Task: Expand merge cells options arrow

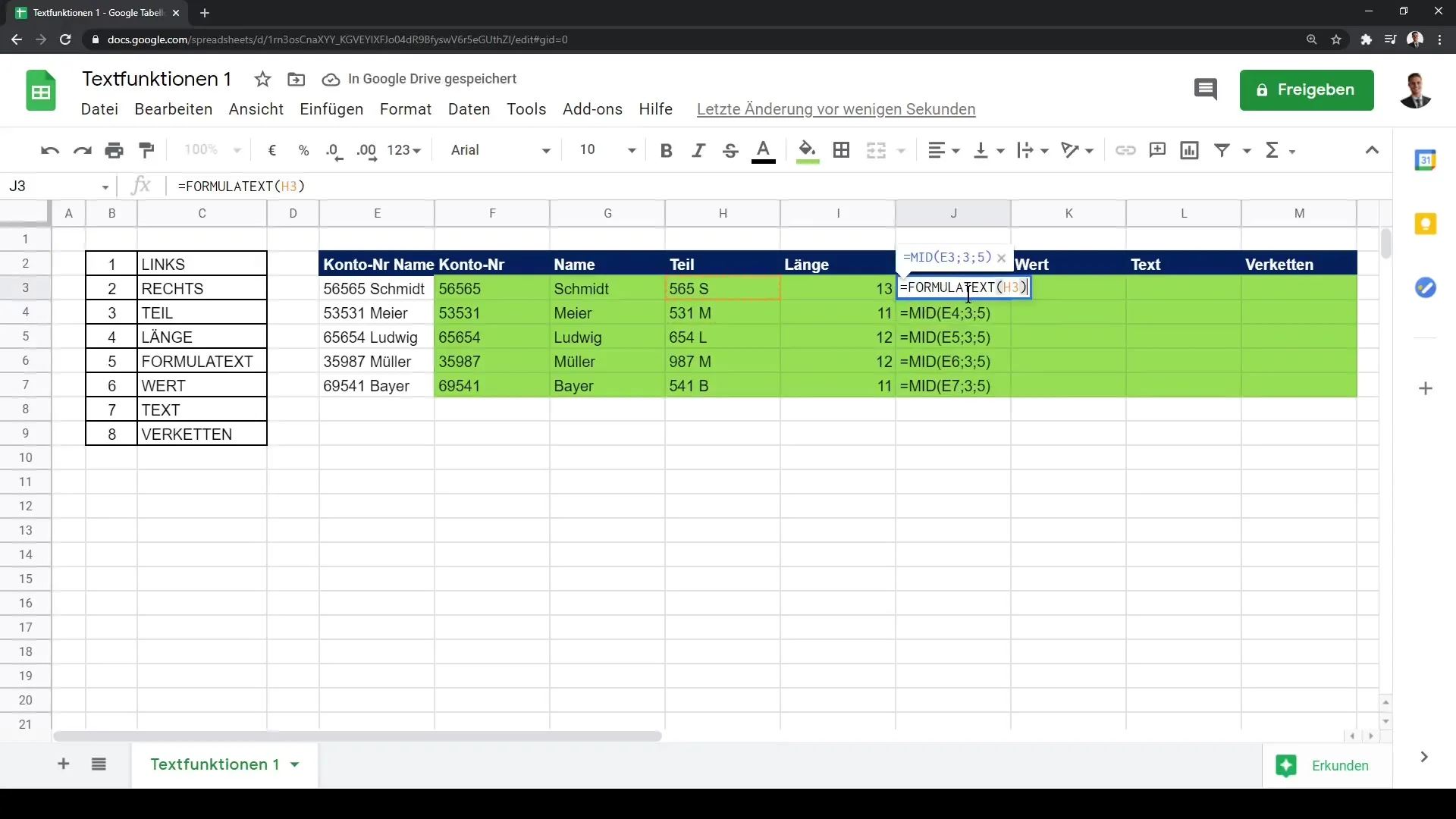Action: pyautogui.click(x=902, y=151)
